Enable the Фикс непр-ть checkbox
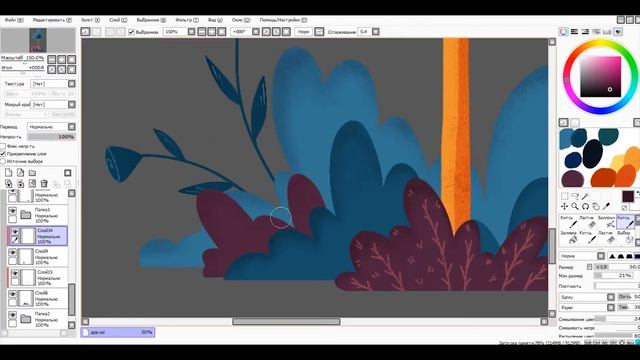This screenshot has width=640, height=360. point(3,146)
